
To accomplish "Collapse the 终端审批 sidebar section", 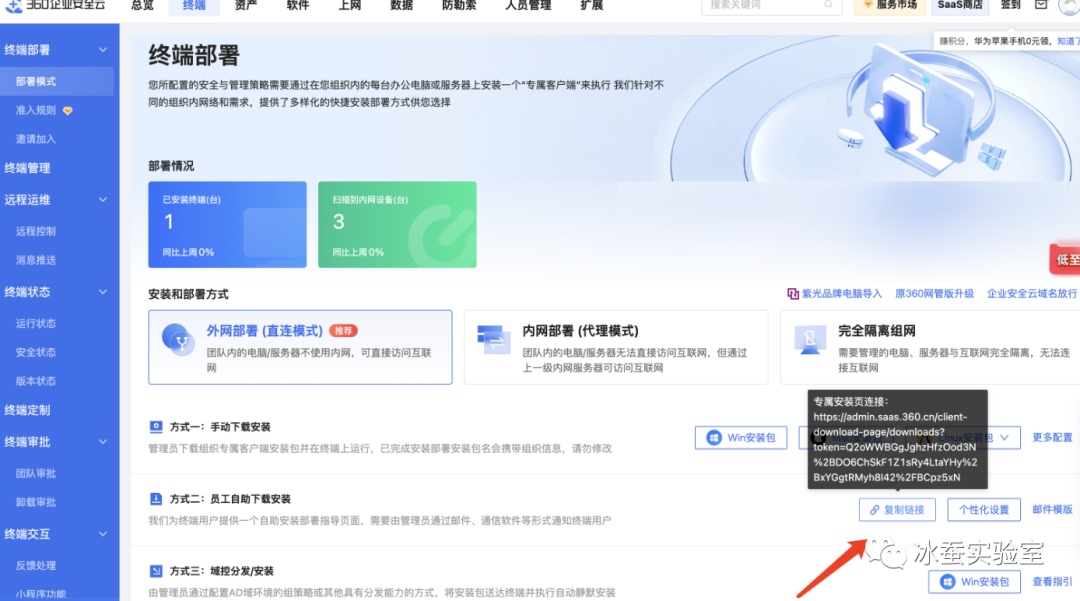I will 103,442.
